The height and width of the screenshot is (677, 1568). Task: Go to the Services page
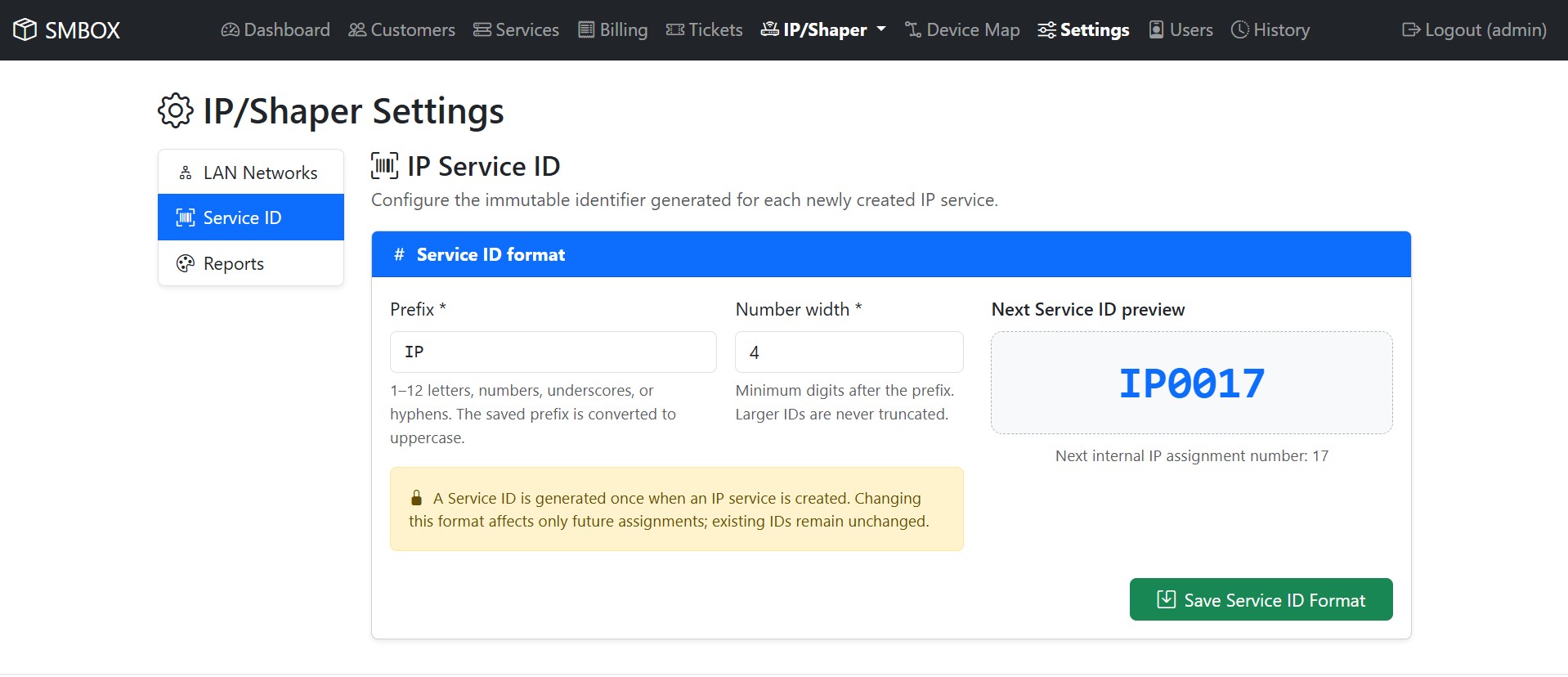pyautogui.click(x=516, y=29)
